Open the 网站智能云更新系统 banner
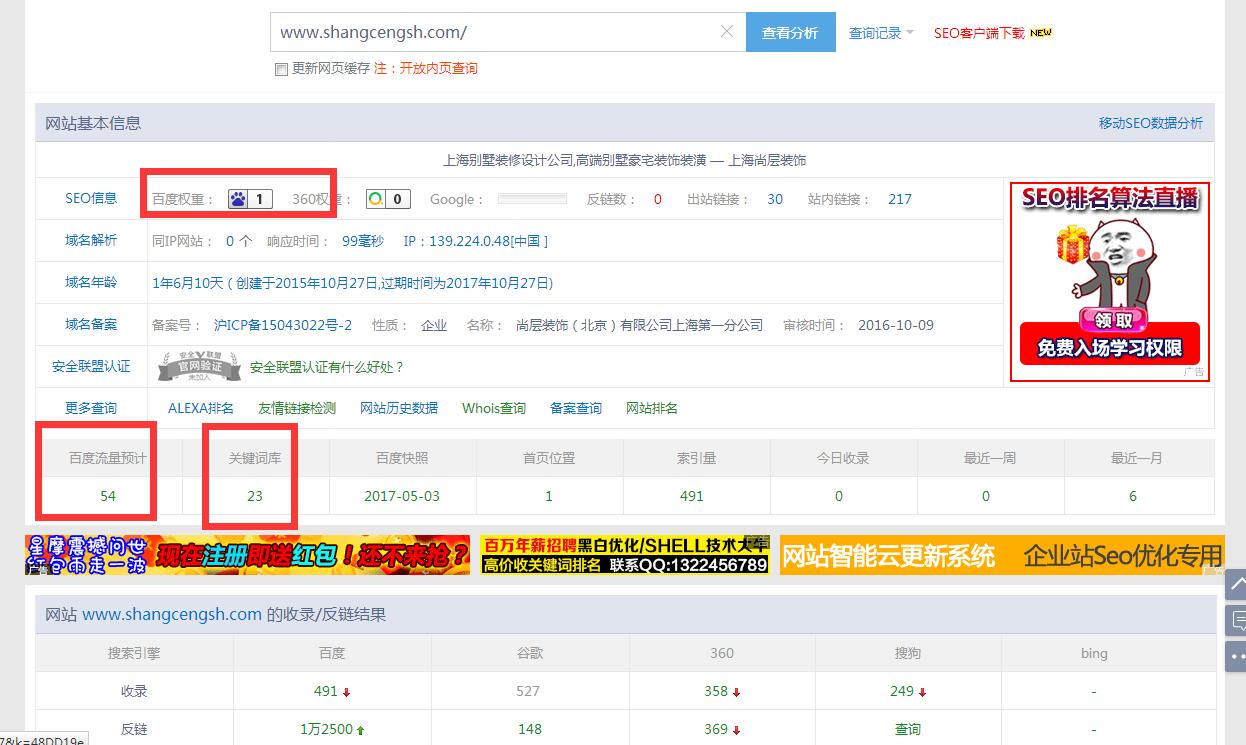The width and height of the screenshot is (1246, 745). point(1001,555)
